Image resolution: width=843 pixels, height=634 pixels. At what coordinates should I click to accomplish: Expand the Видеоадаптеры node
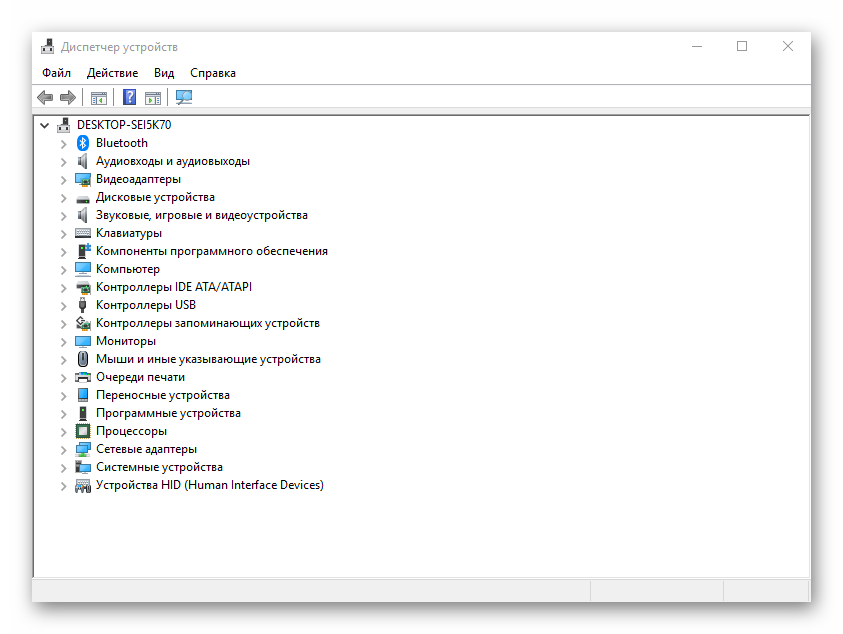(63, 180)
